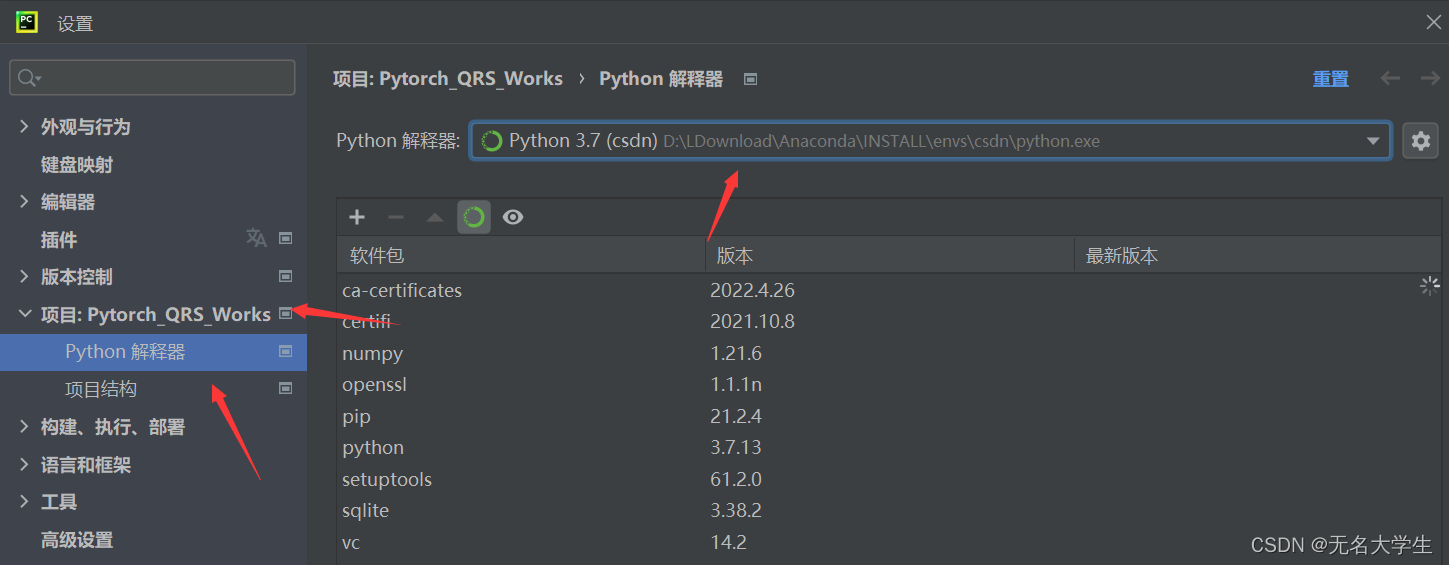Select 项目结构 in the settings tree
The width and height of the screenshot is (1449, 565).
[101, 389]
